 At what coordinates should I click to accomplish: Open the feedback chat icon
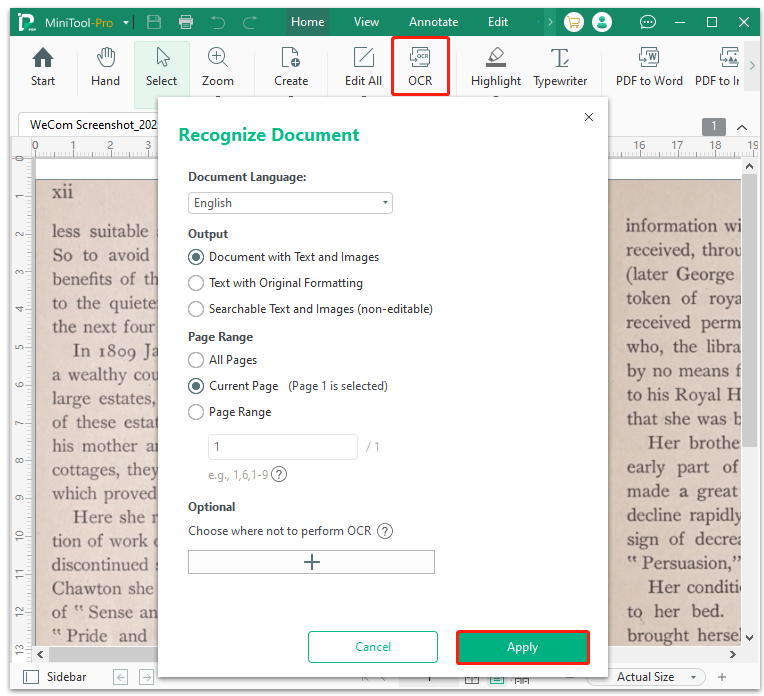pos(648,22)
